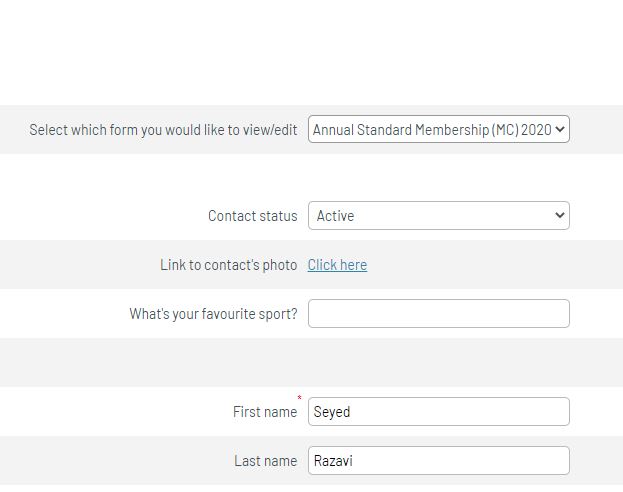623x492 pixels.
Task: Click the red required asterisk by First name
Action: [300, 397]
